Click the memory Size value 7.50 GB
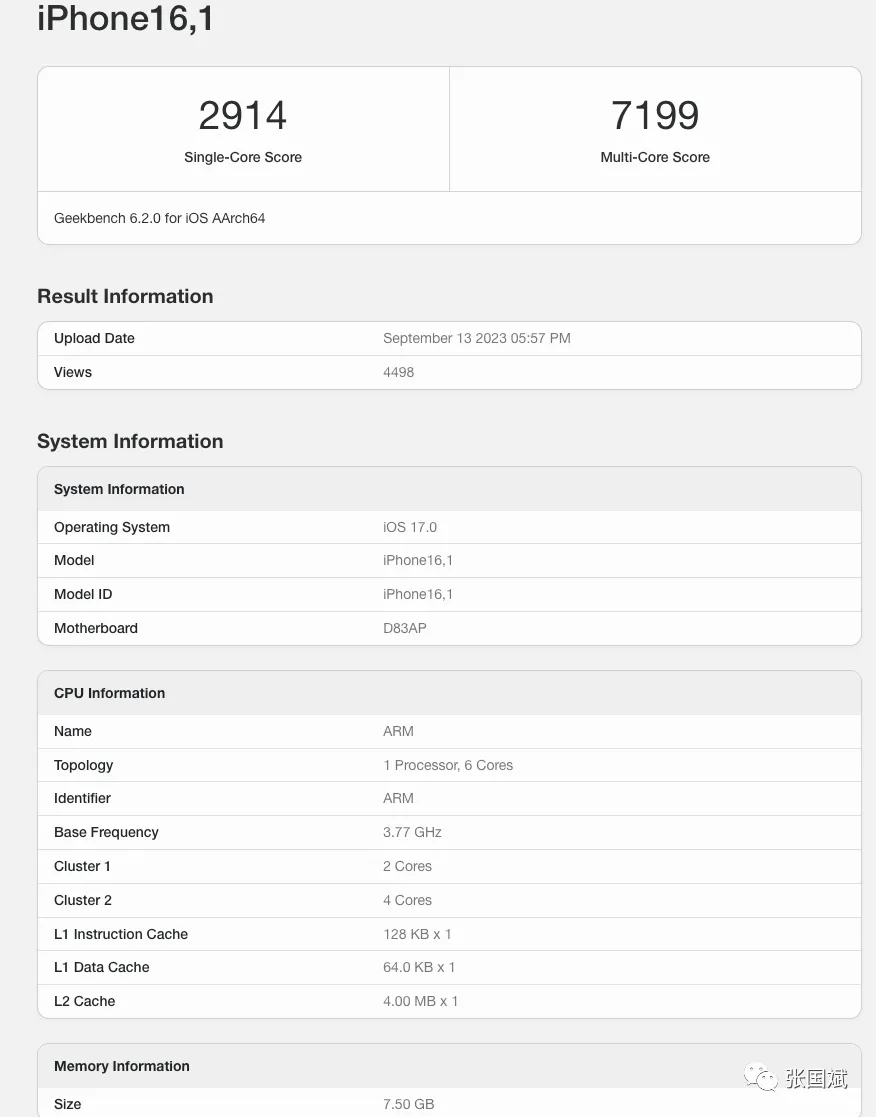 tap(408, 1104)
